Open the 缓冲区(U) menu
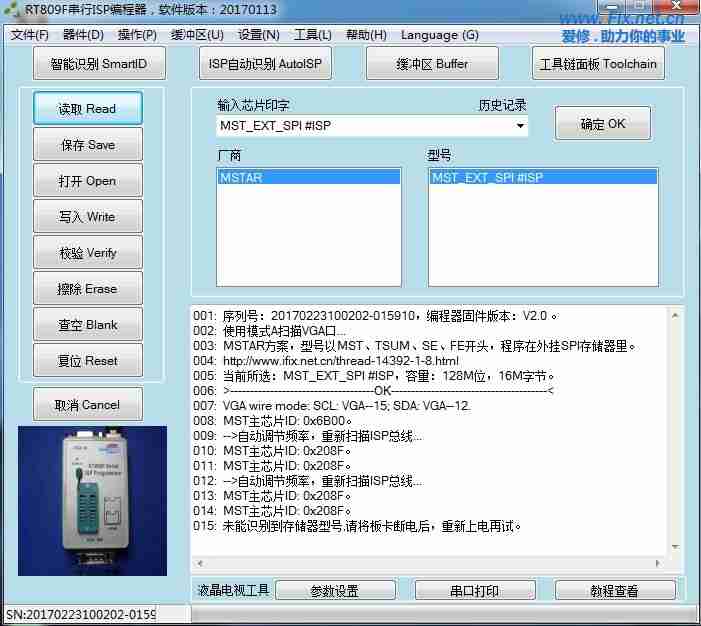This screenshot has height=626, width=701. tap(197, 35)
